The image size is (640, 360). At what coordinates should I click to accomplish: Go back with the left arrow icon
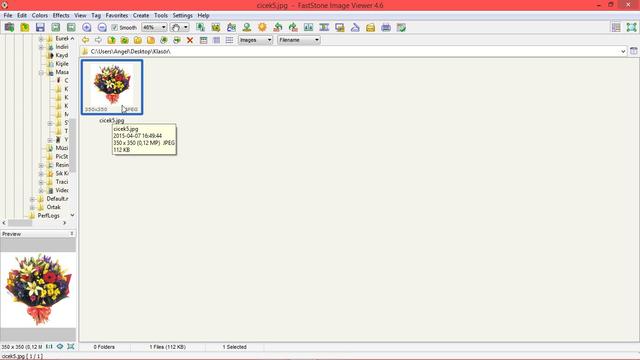tap(85, 40)
